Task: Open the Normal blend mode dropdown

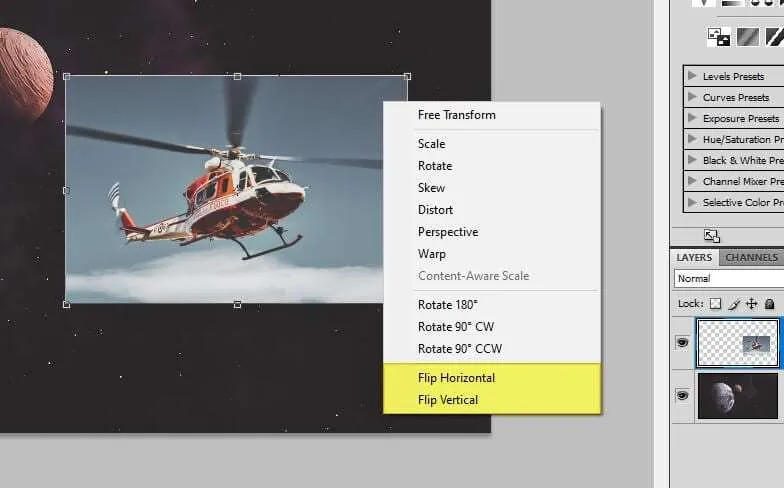Action: pyautogui.click(x=729, y=278)
